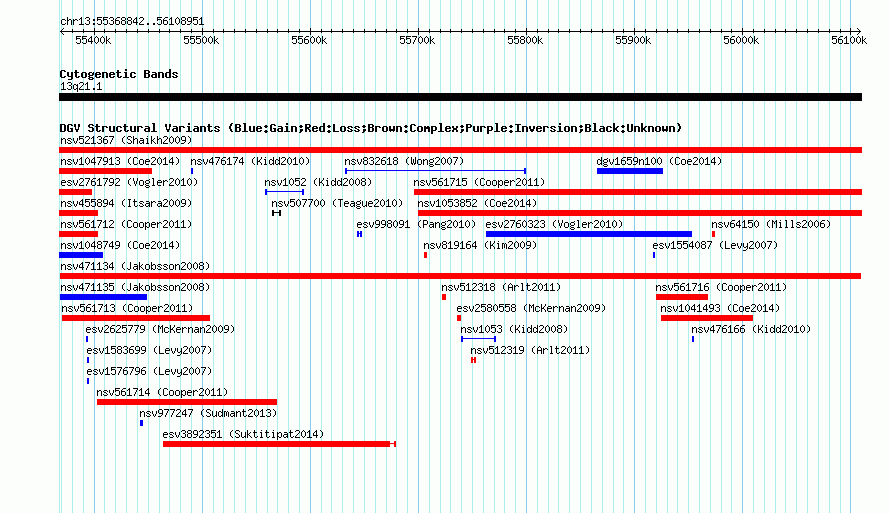Image resolution: width=890 pixels, height=513 pixels.
Task: Click the black 13q21.1 cytogenetic band bar
Action: click(460, 97)
